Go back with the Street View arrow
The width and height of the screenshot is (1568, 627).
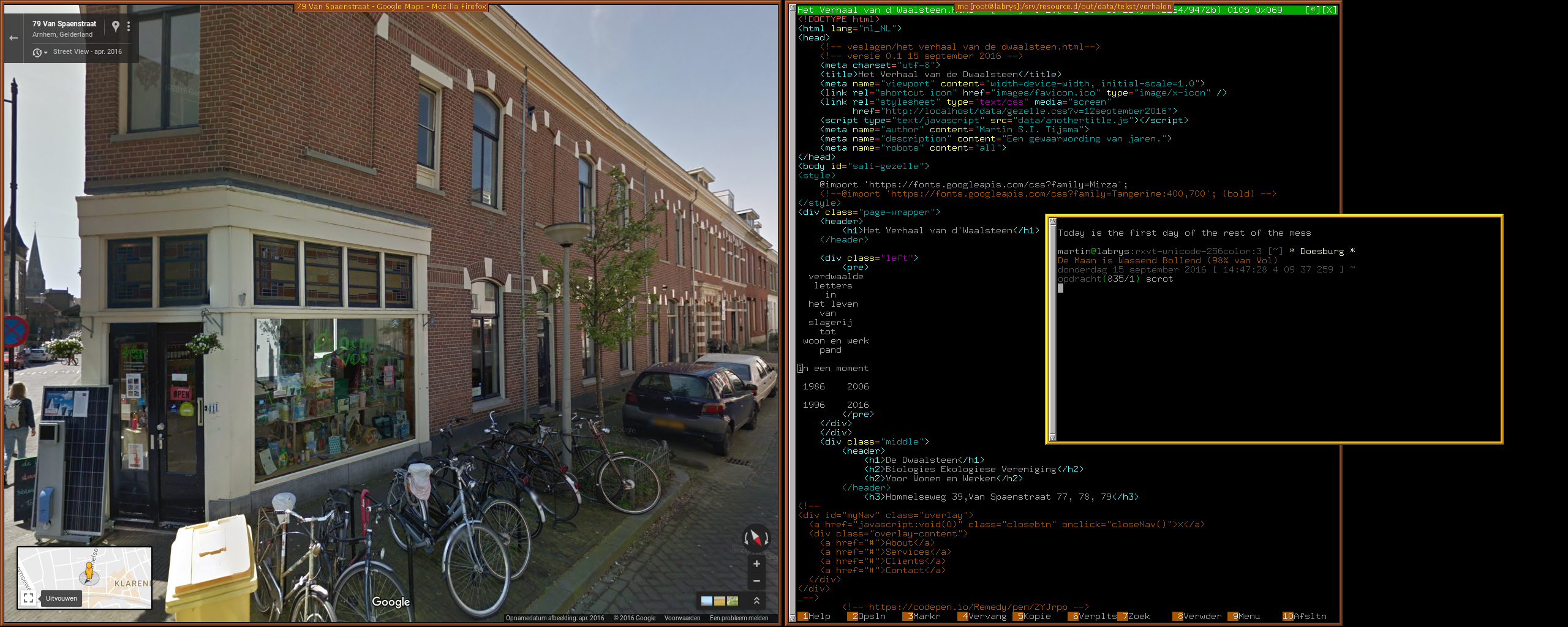click(x=13, y=38)
